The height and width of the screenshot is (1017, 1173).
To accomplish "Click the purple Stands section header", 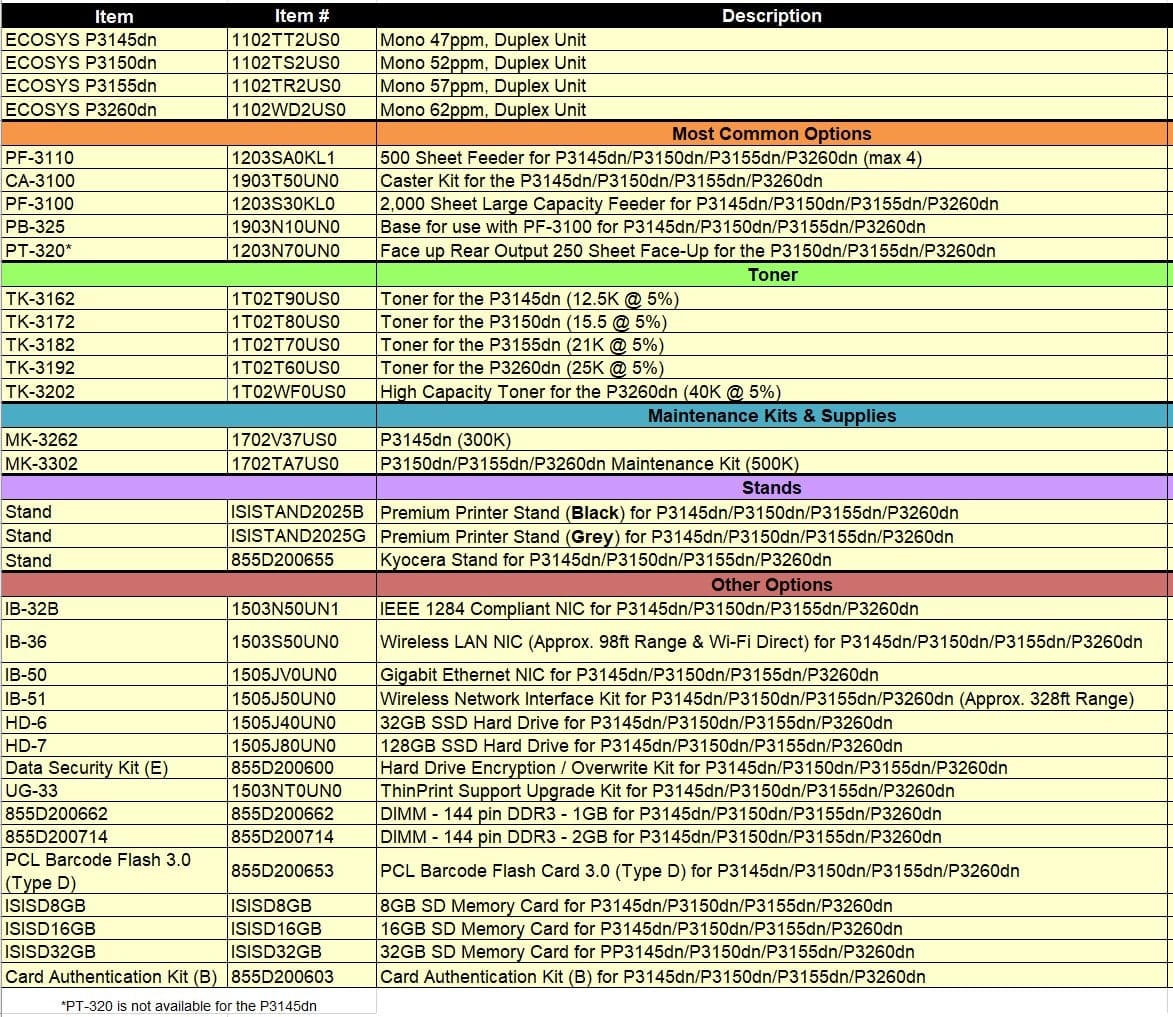I will pos(771,488).
